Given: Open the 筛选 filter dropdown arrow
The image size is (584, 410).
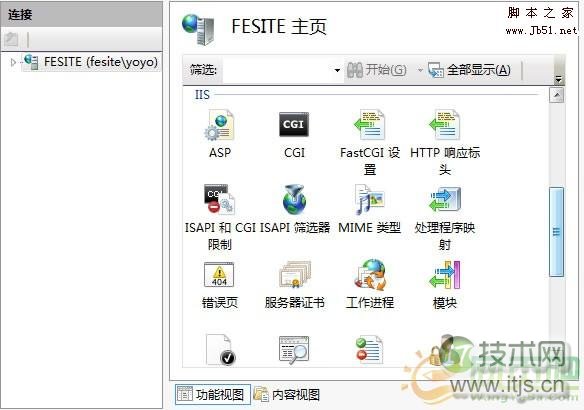Looking at the screenshot, I should (337, 70).
